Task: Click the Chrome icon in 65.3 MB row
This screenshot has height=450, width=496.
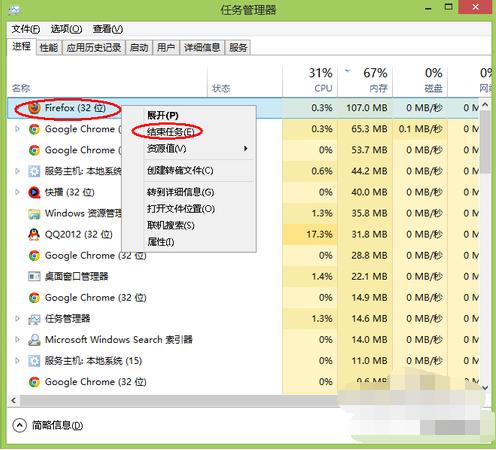Action: (x=34, y=129)
